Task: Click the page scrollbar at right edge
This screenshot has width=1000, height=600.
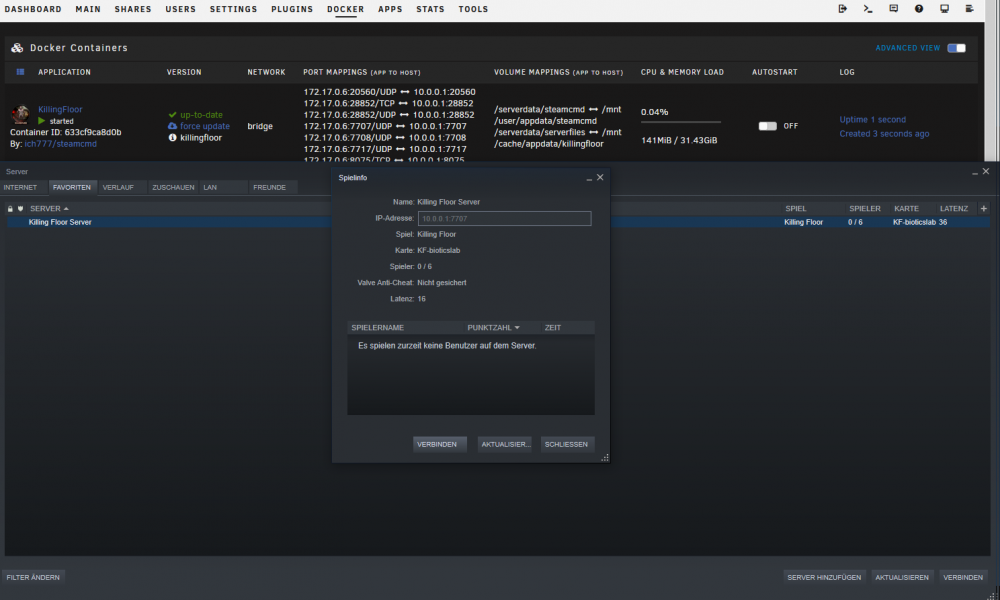Action: point(992,80)
